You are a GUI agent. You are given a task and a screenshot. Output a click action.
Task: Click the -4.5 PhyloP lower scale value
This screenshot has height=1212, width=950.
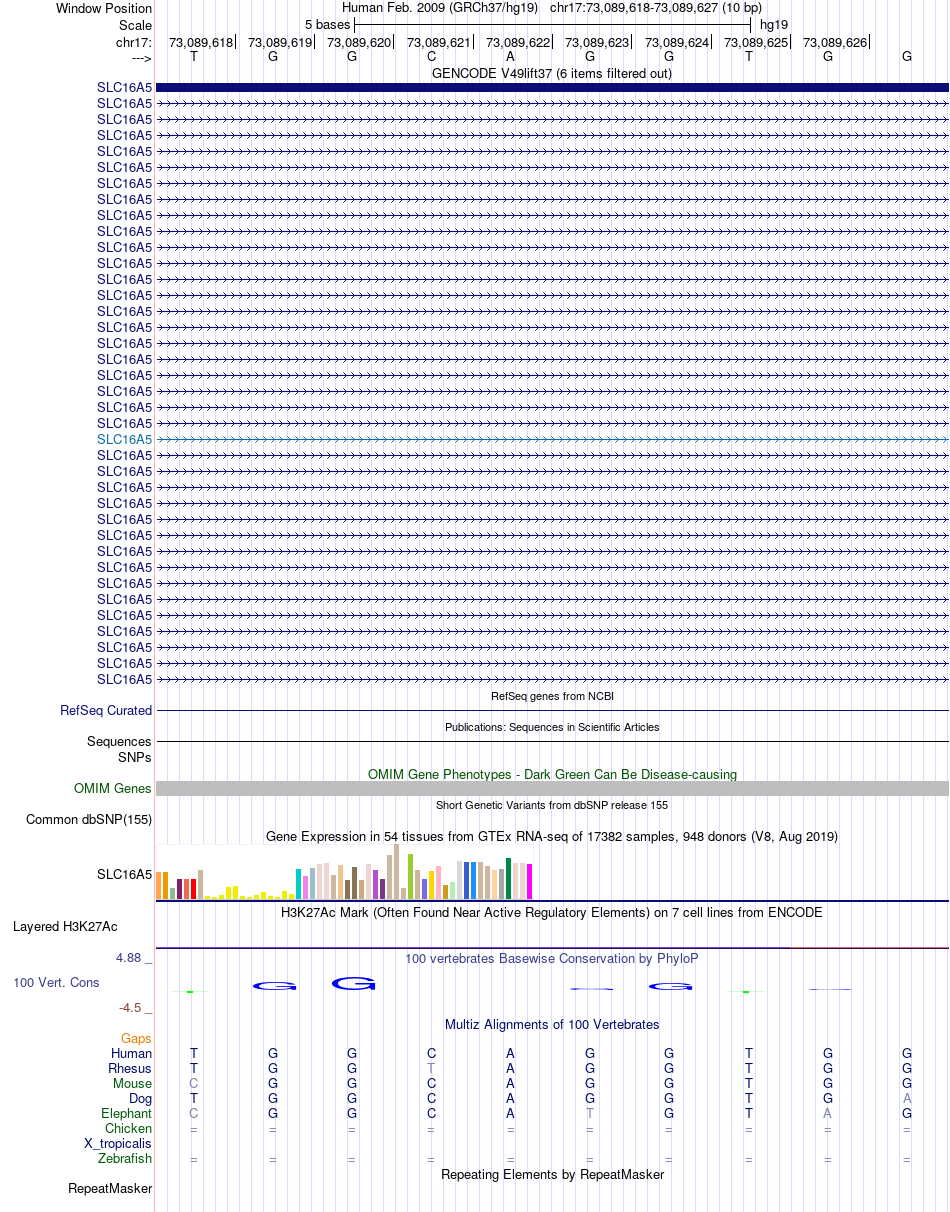coord(132,1007)
